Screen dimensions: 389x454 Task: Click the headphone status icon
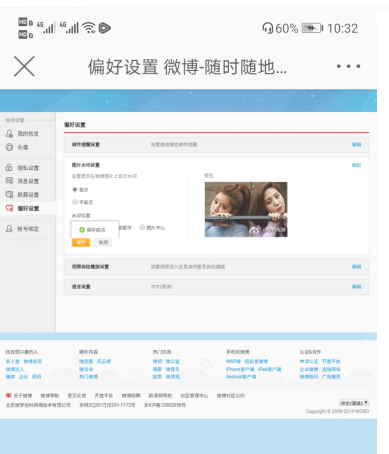[268, 28]
